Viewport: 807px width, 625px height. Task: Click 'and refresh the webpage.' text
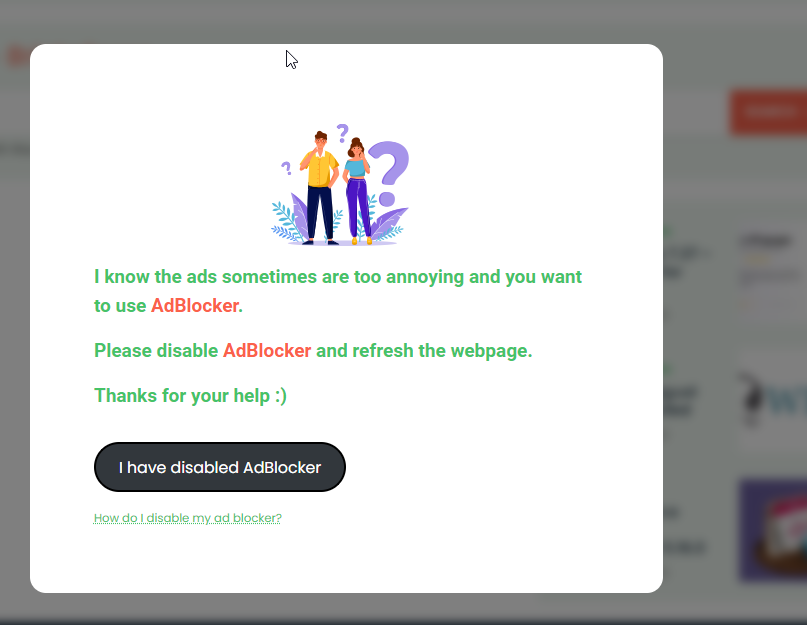(424, 351)
